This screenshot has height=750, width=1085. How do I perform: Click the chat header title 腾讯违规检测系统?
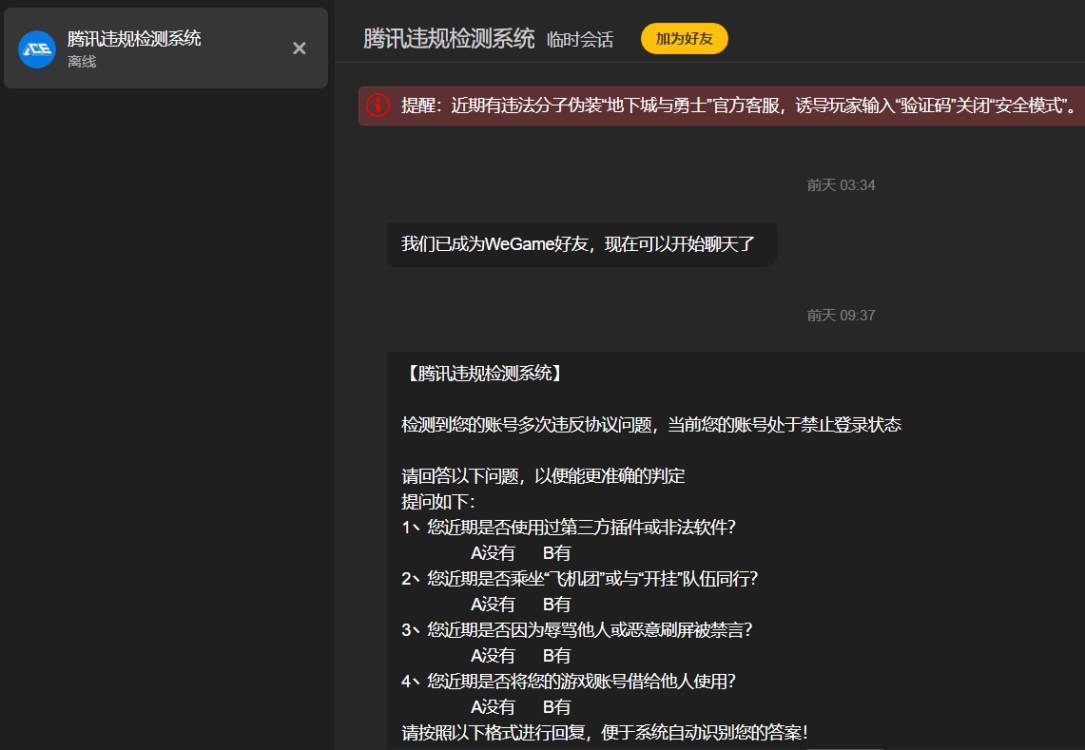click(449, 39)
